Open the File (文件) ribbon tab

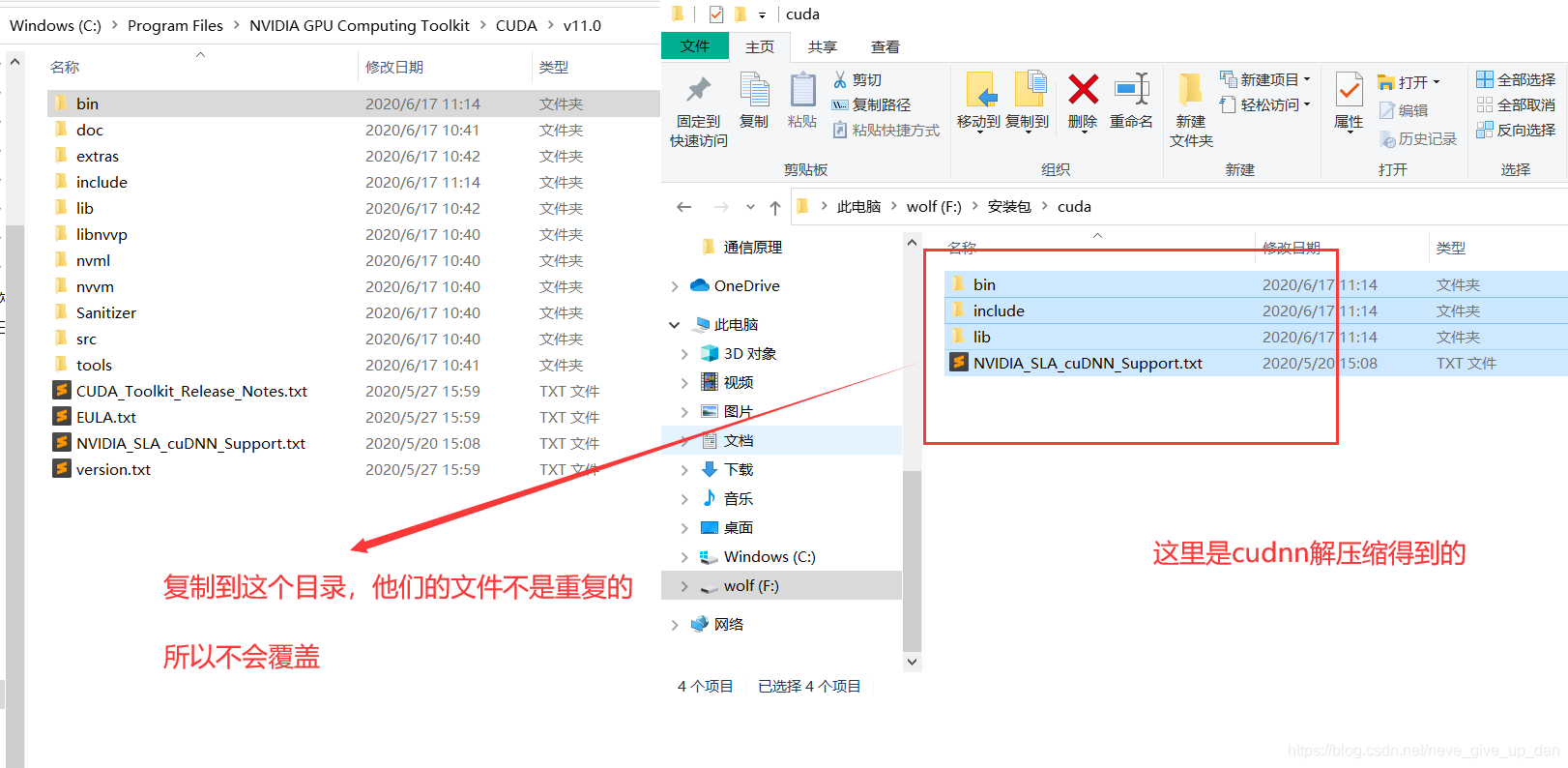(695, 46)
